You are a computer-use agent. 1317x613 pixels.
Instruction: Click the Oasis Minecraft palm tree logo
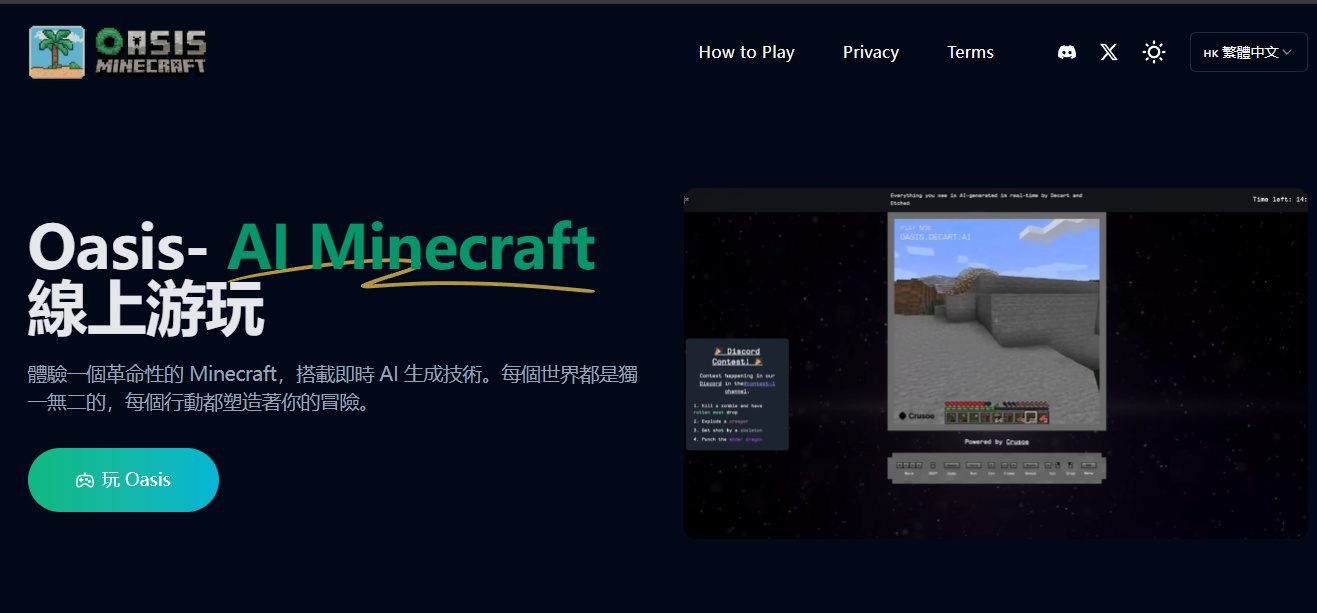pos(57,52)
